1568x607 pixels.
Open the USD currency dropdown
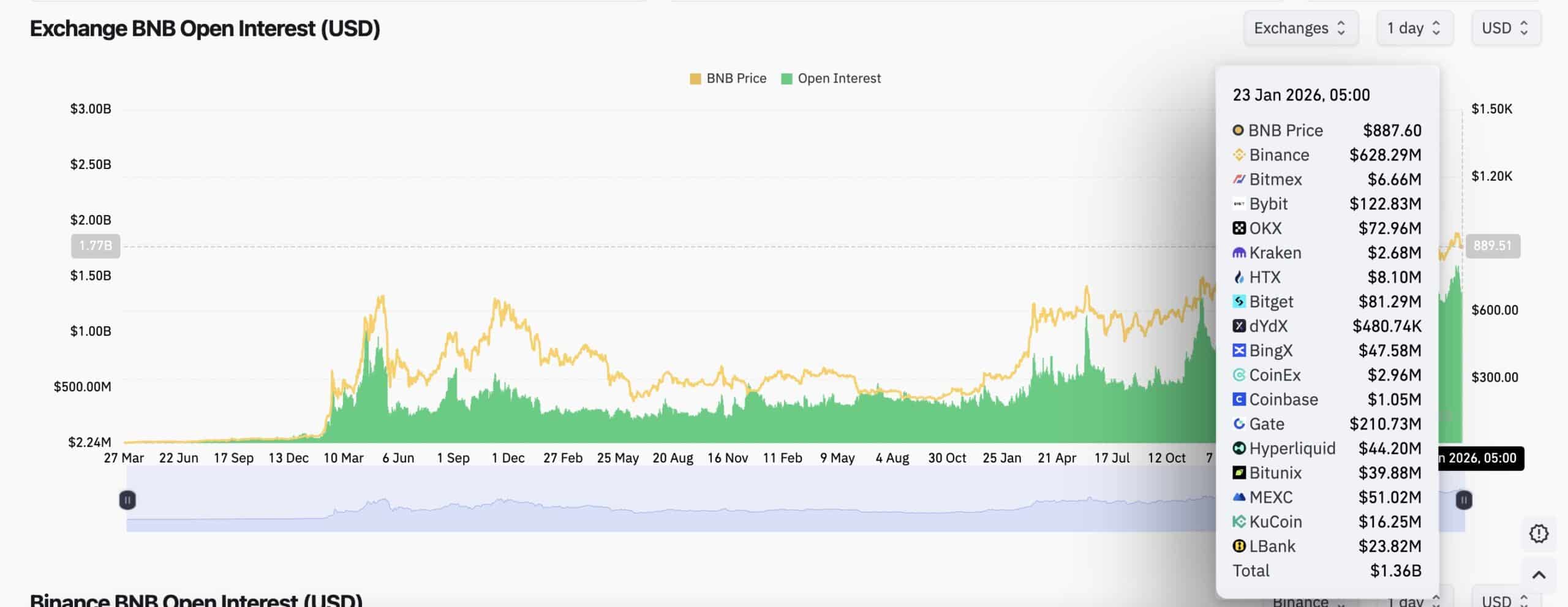1506,28
